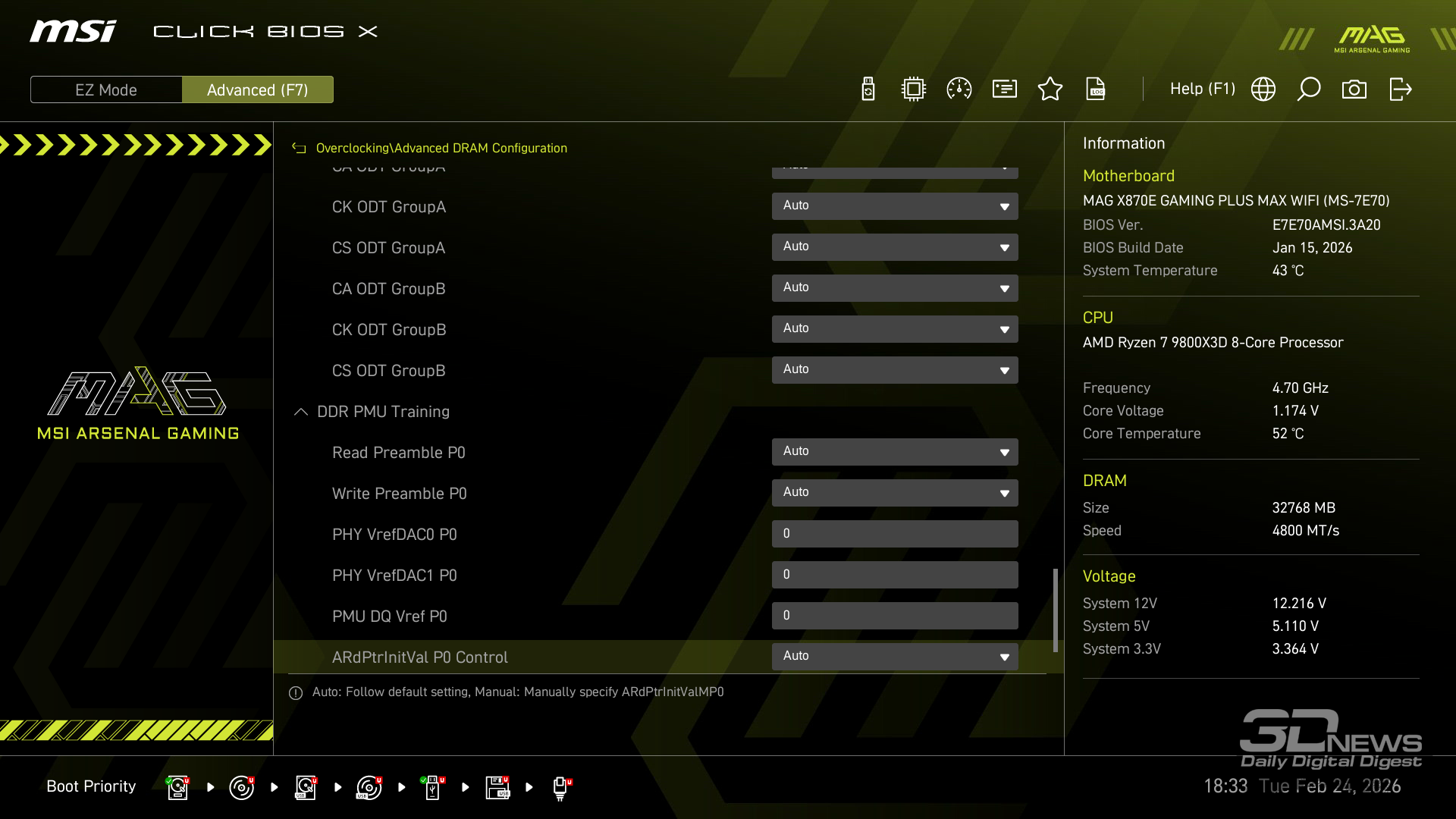This screenshot has width=1456, height=819.
Task: Click Help (F1)
Action: pyautogui.click(x=1202, y=89)
